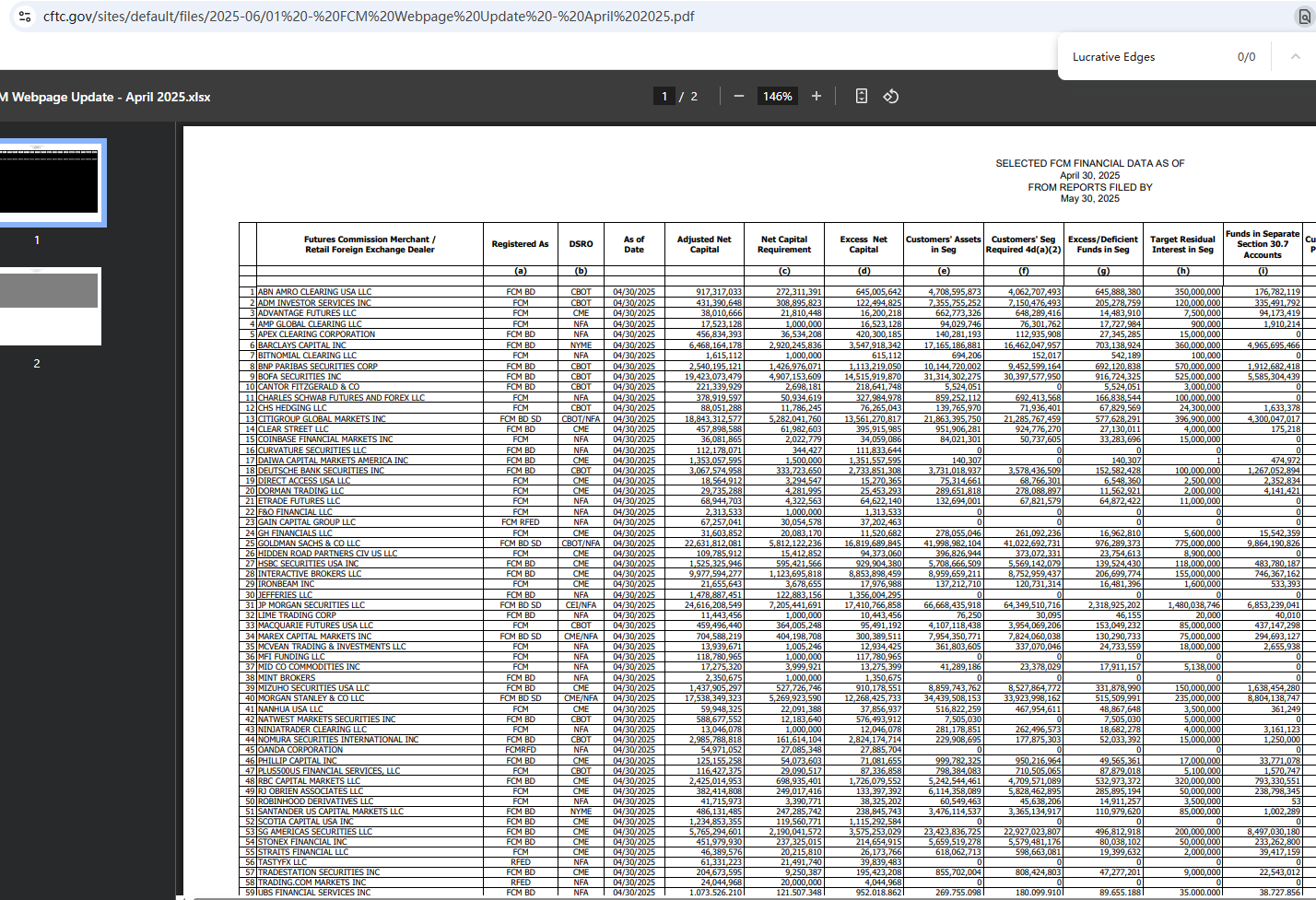Viewport: 1316px width, 900px height.
Task: Click the 'OANDA CORPORATION' row name
Action: click(300, 750)
